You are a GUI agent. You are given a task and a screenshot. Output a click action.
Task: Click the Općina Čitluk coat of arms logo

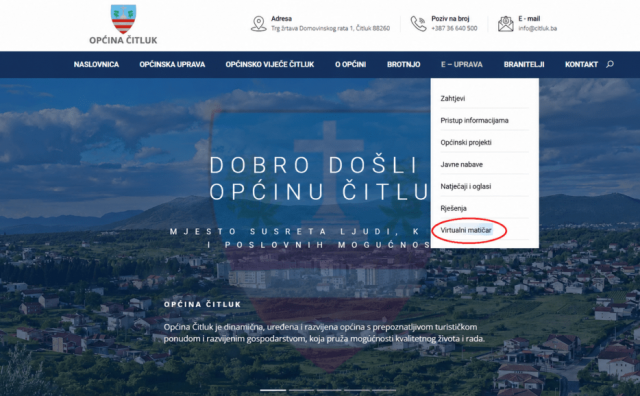point(123,19)
